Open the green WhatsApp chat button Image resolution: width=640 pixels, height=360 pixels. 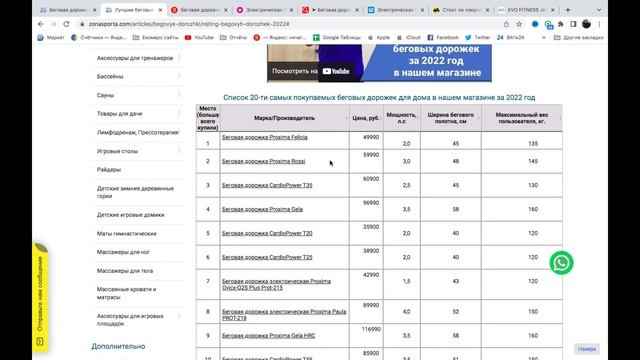tap(561, 263)
